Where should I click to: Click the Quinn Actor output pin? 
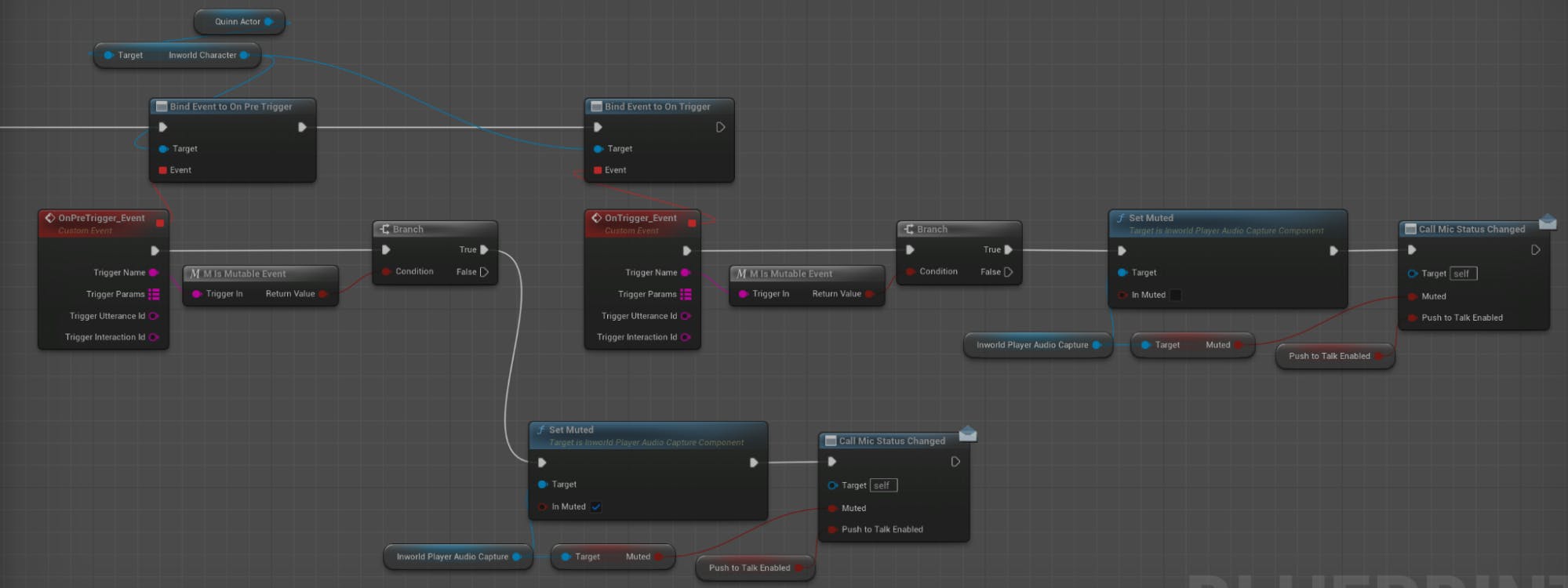[269, 22]
